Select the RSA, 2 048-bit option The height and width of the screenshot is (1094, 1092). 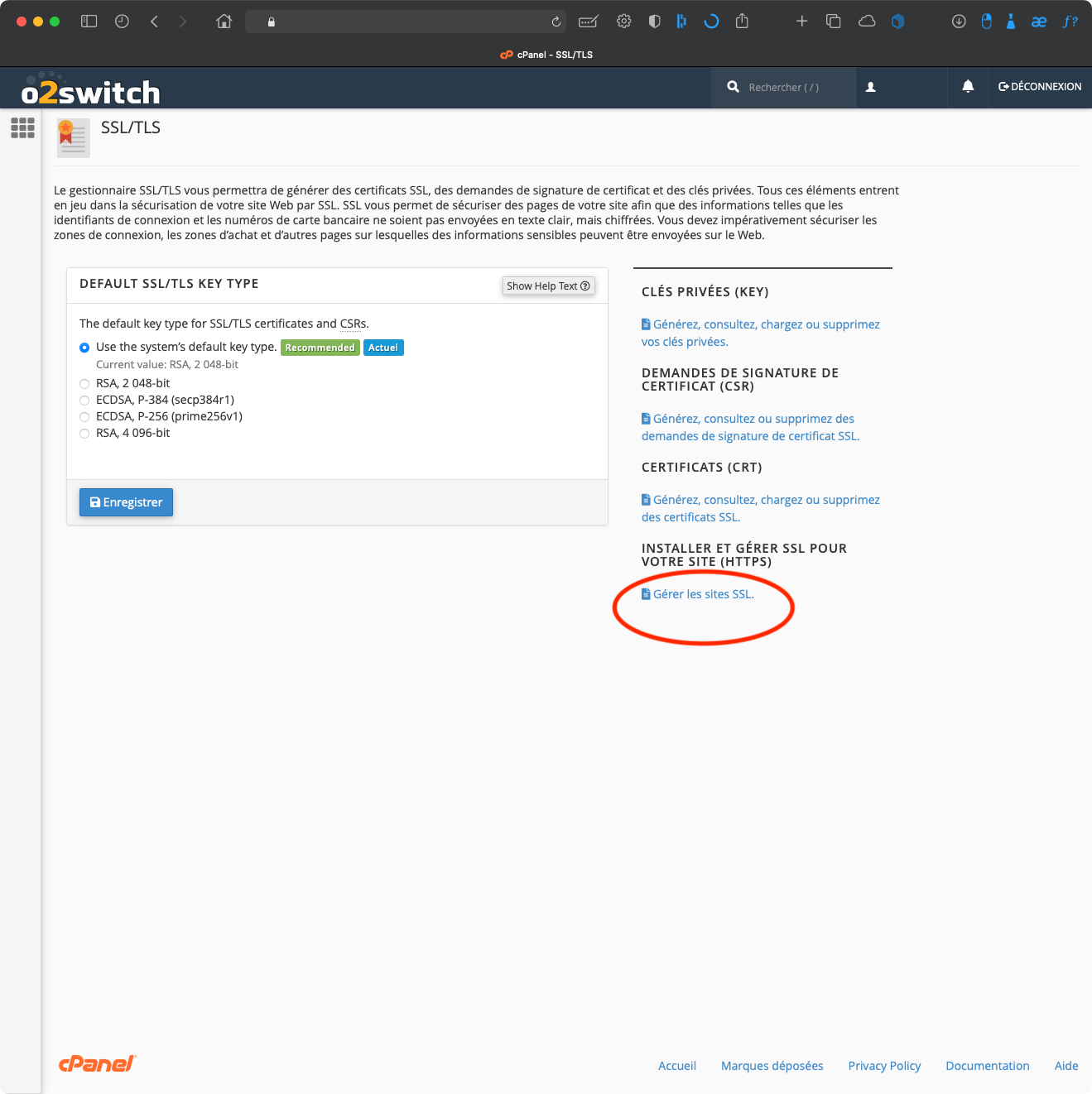coord(84,384)
